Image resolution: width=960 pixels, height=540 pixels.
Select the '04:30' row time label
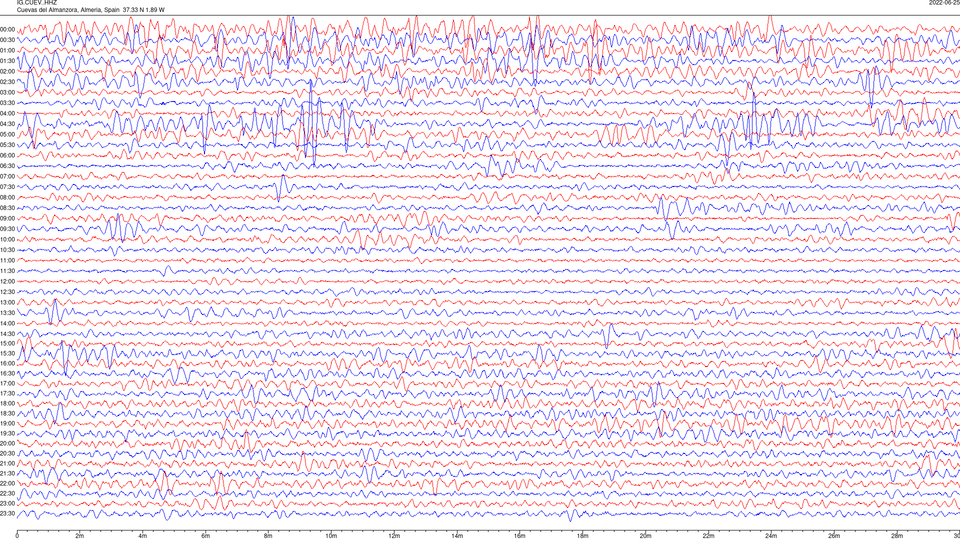tap(7, 124)
